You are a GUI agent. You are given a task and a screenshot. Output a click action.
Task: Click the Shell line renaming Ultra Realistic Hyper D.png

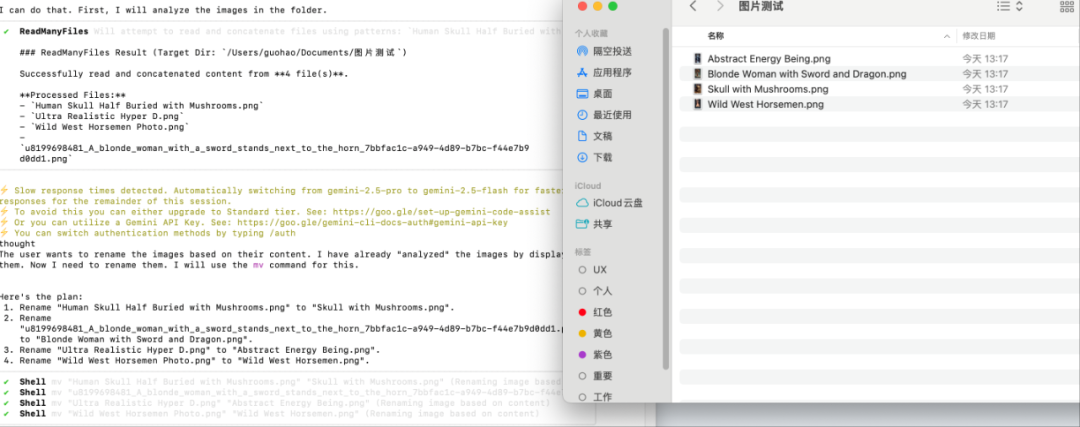tap(276, 403)
